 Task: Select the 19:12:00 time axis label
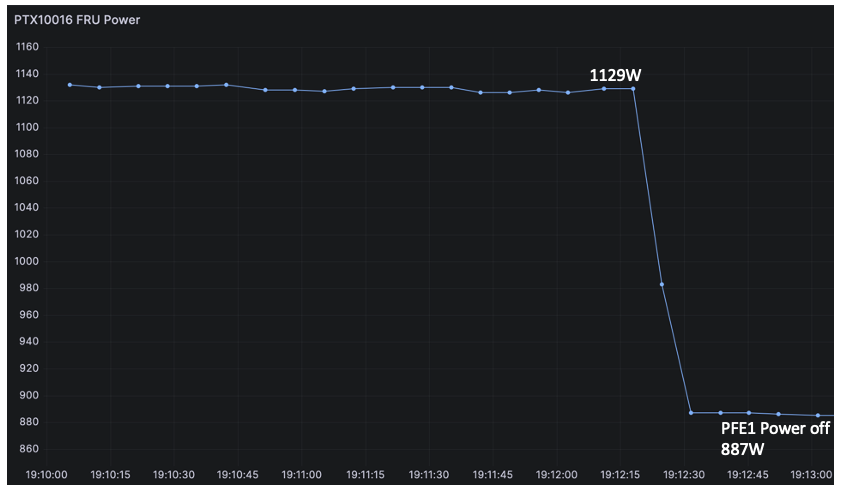556,475
